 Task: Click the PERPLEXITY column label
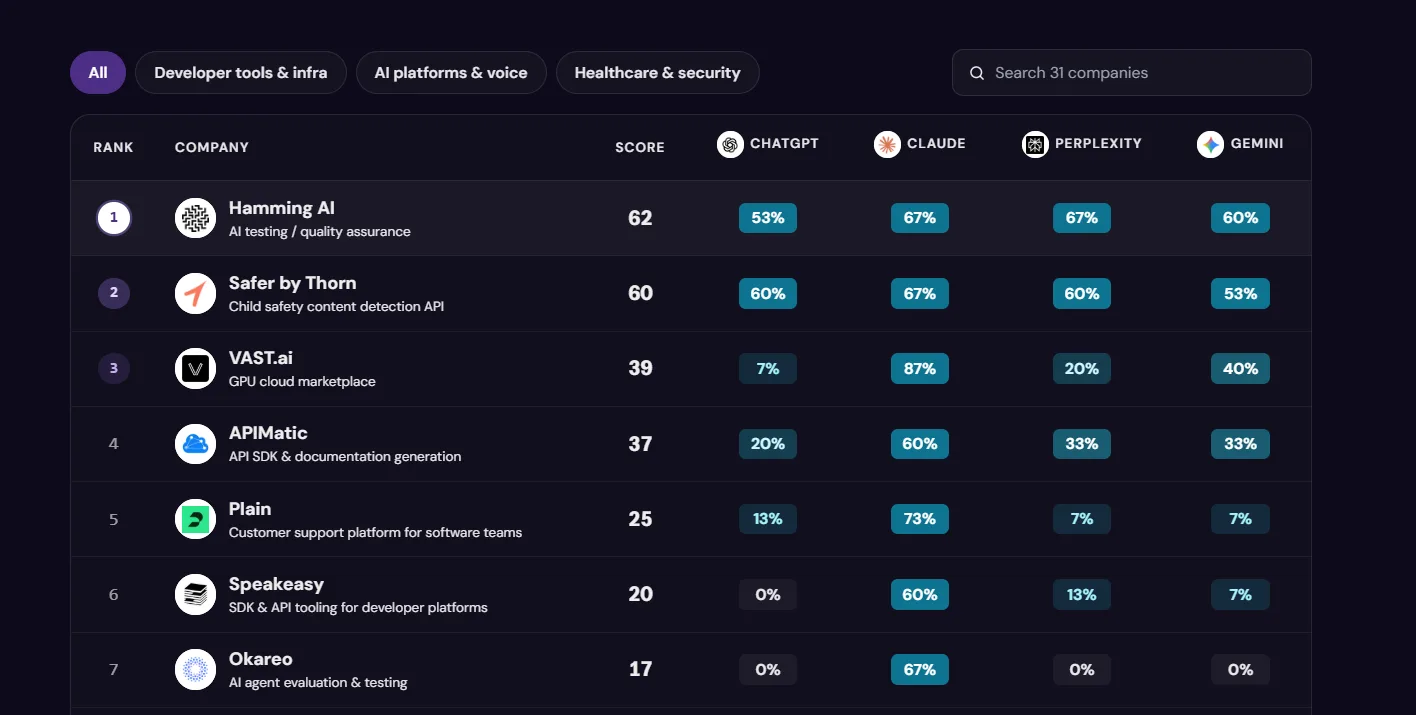1098,143
